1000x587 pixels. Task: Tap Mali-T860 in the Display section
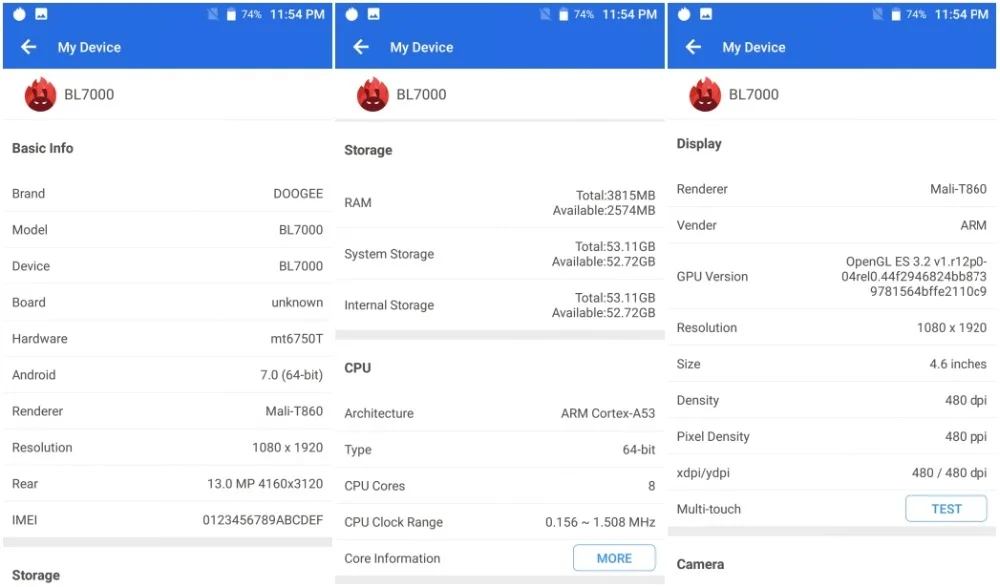[958, 189]
